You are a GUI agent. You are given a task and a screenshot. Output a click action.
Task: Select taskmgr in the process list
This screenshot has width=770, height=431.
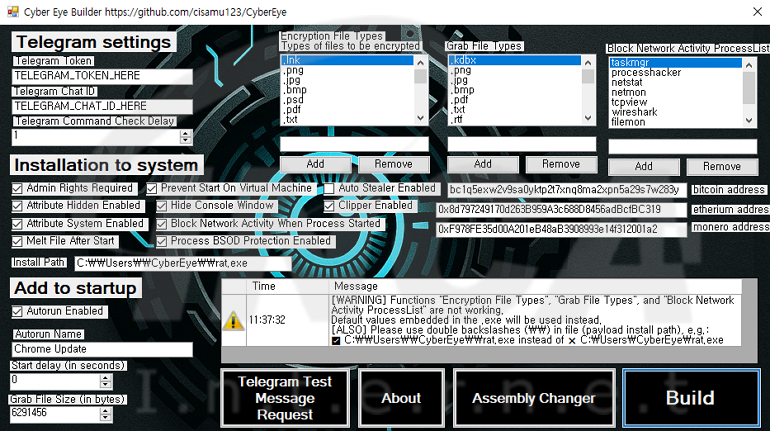tap(676, 63)
